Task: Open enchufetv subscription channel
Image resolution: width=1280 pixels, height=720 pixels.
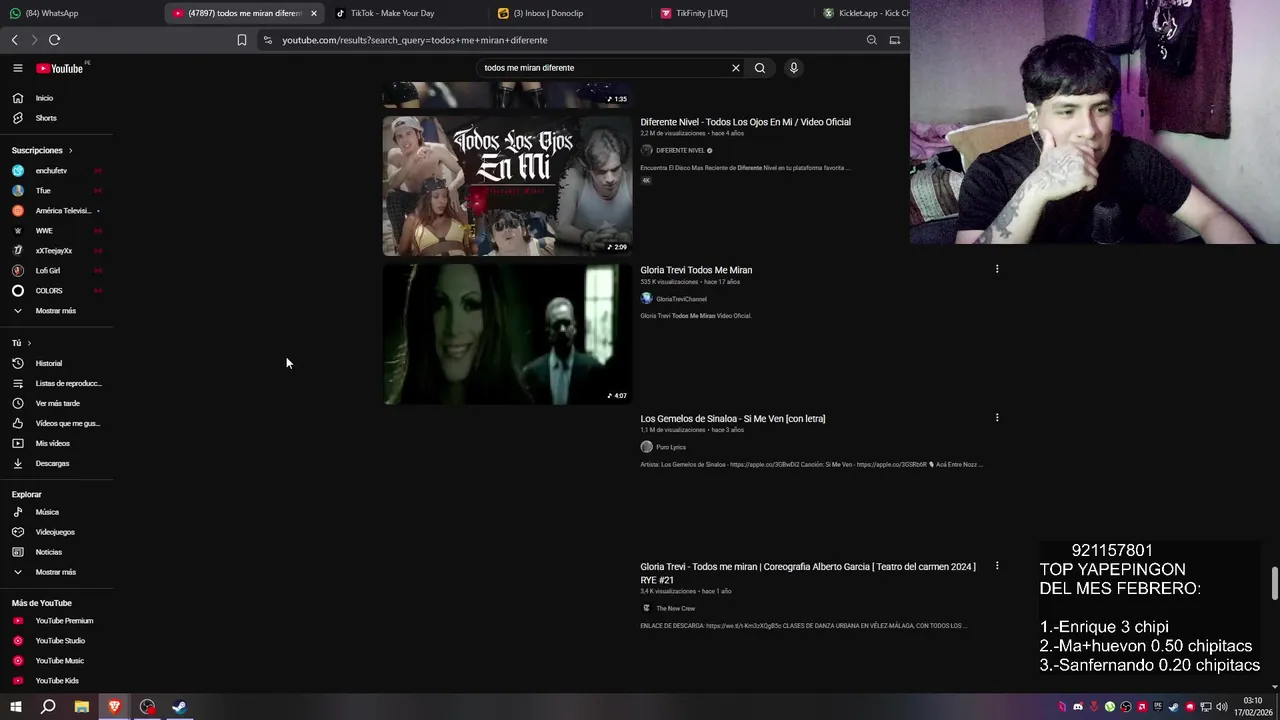Action: coord(56,171)
